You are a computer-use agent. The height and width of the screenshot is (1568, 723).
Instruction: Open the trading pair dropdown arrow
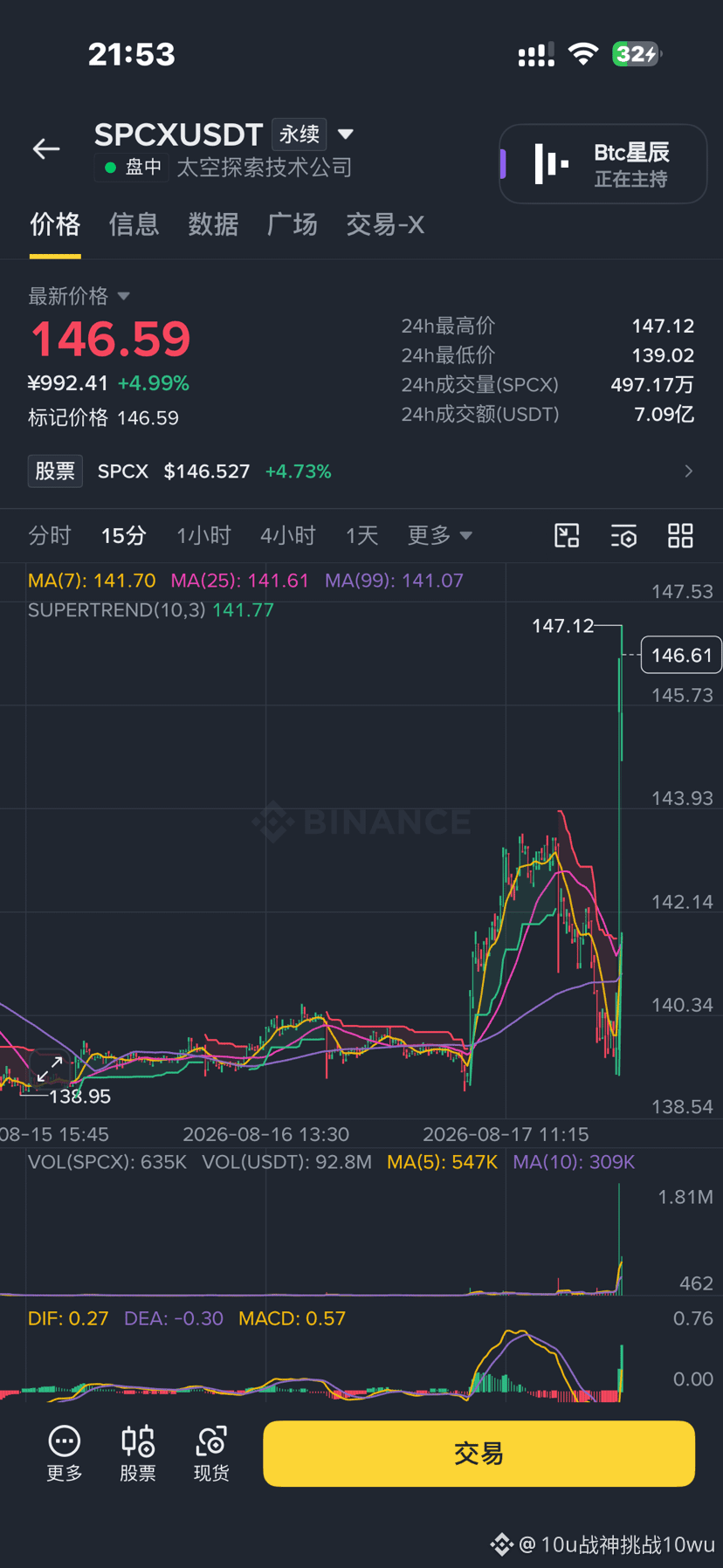tap(346, 134)
